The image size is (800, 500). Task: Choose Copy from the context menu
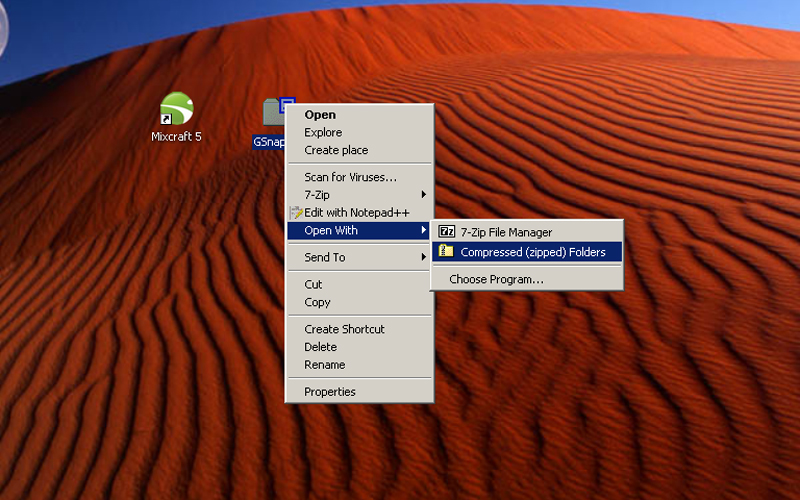359,302
